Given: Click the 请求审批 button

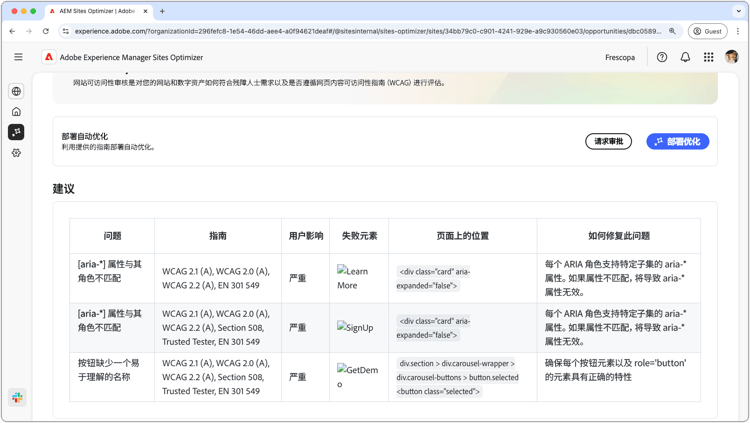Looking at the screenshot, I should click(x=608, y=141).
